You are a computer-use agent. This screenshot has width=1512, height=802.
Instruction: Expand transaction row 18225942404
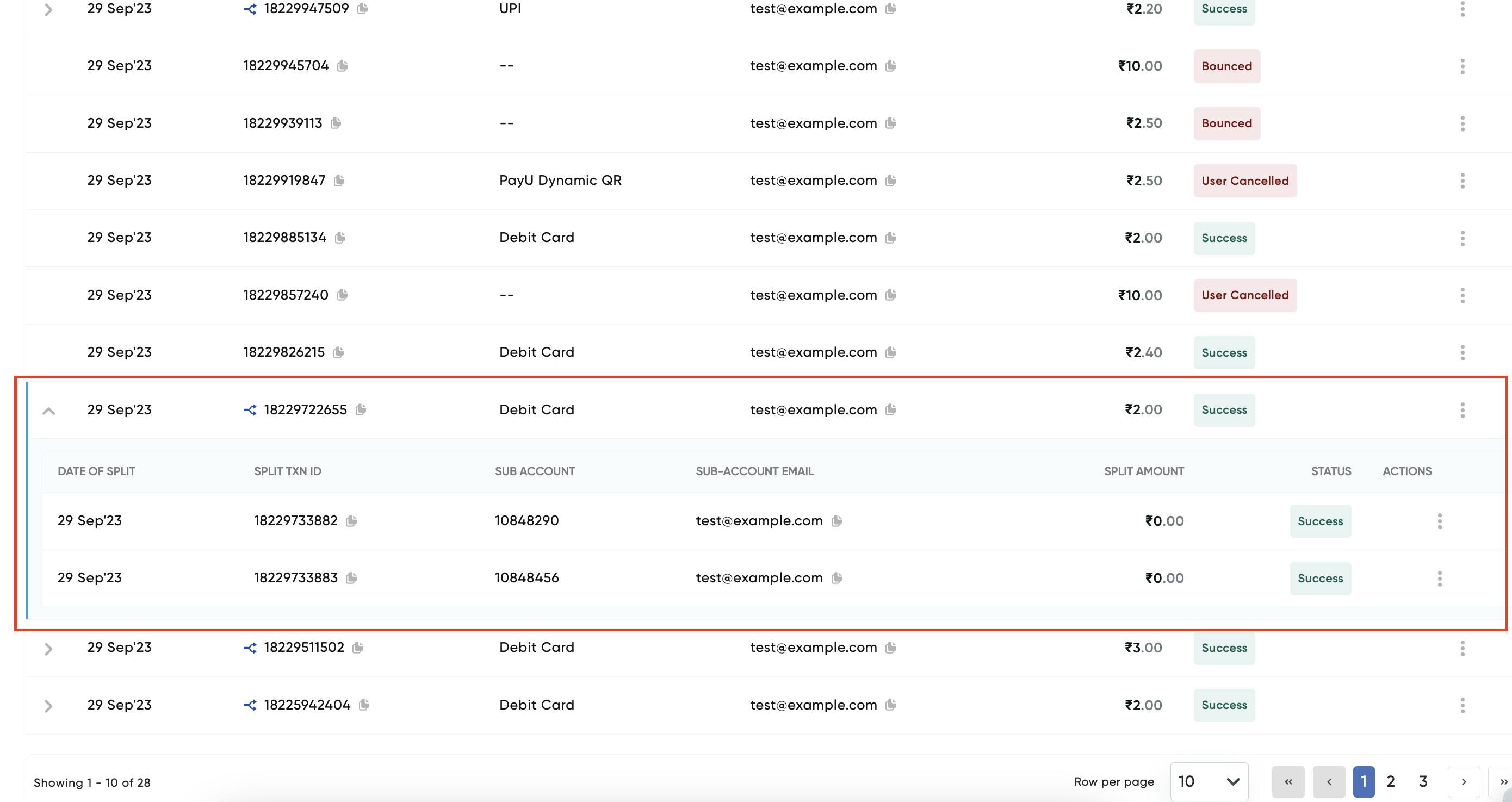(49, 706)
